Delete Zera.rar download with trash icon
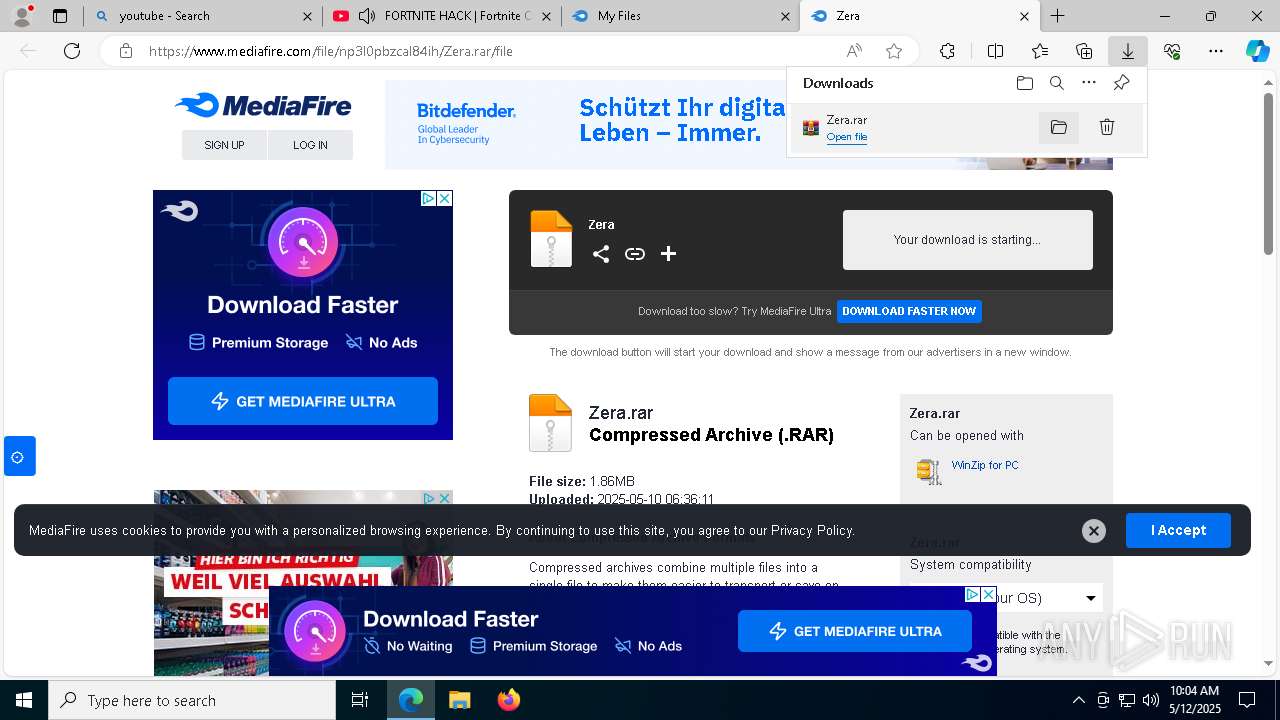Image resolution: width=1280 pixels, height=720 pixels. (1107, 127)
